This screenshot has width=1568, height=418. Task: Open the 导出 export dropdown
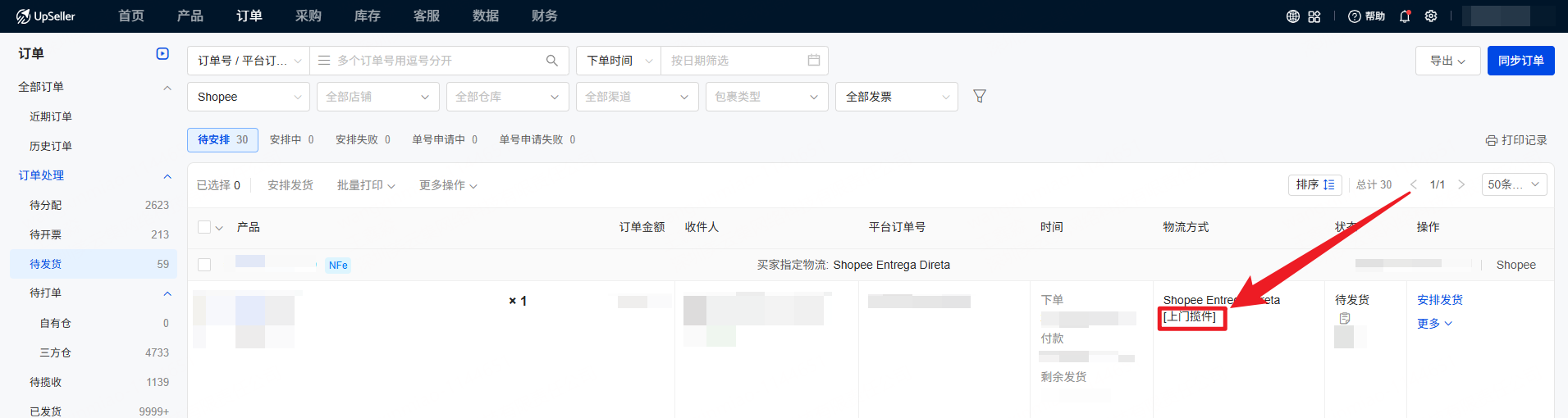(1447, 61)
